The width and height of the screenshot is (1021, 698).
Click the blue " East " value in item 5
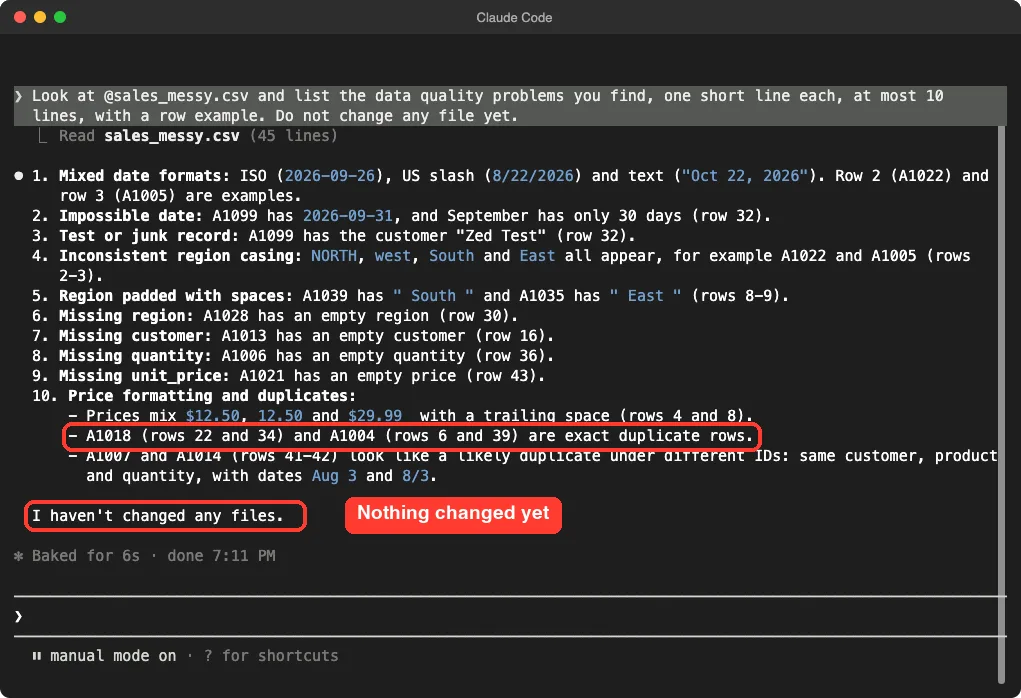coord(645,296)
